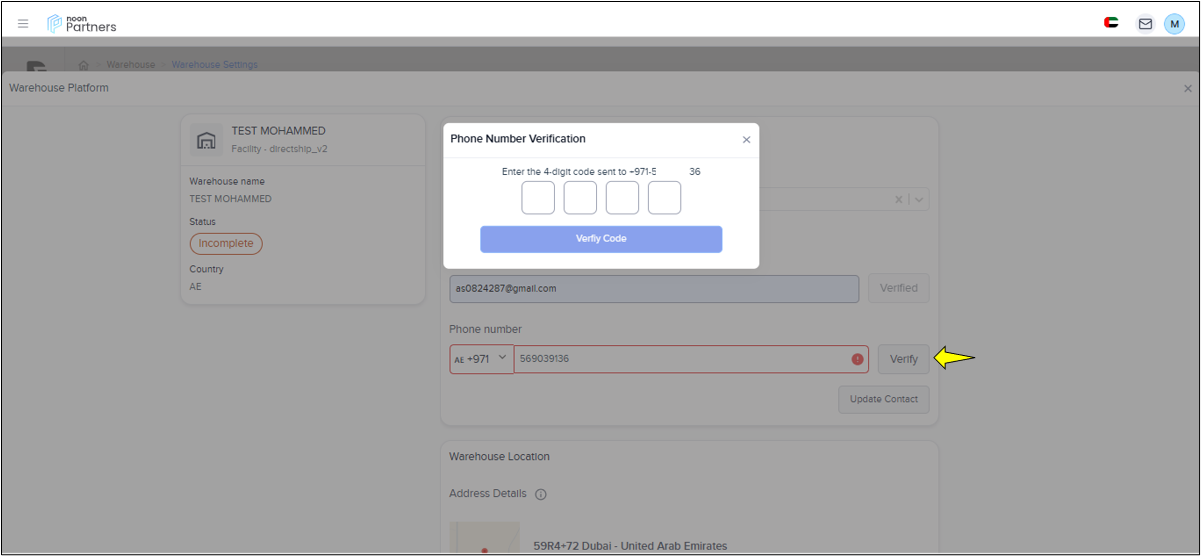Focus the first digit code box
The width and height of the screenshot is (1201, 556).
(x=538, y=198)
